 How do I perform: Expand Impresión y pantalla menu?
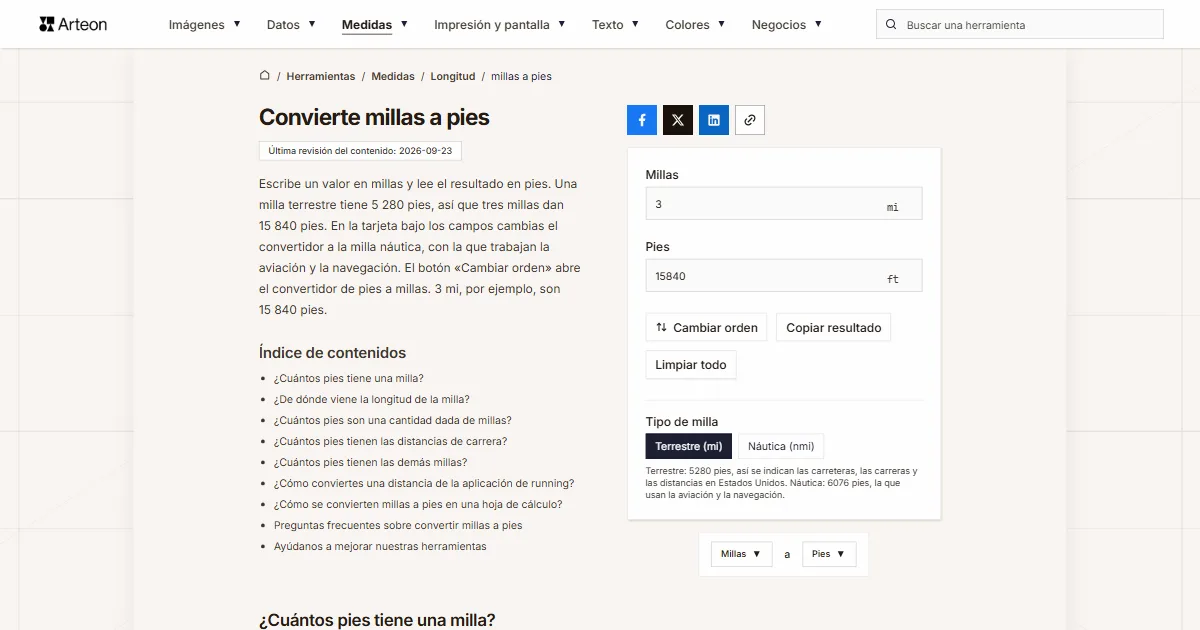[500, 24]
